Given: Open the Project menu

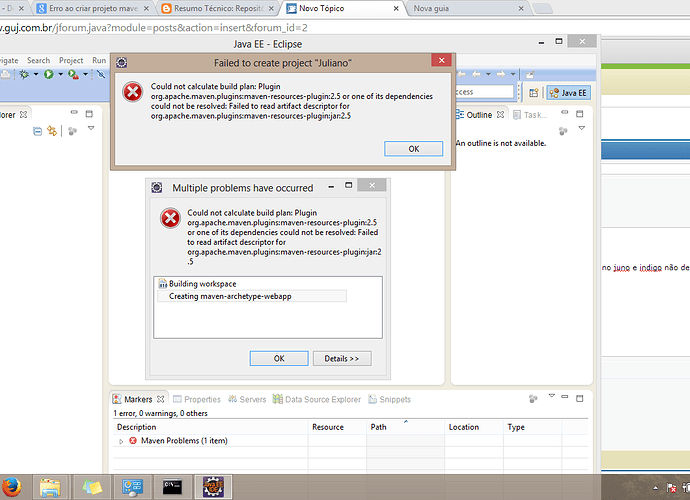Looking at the screenshot, I should [71, 60].
